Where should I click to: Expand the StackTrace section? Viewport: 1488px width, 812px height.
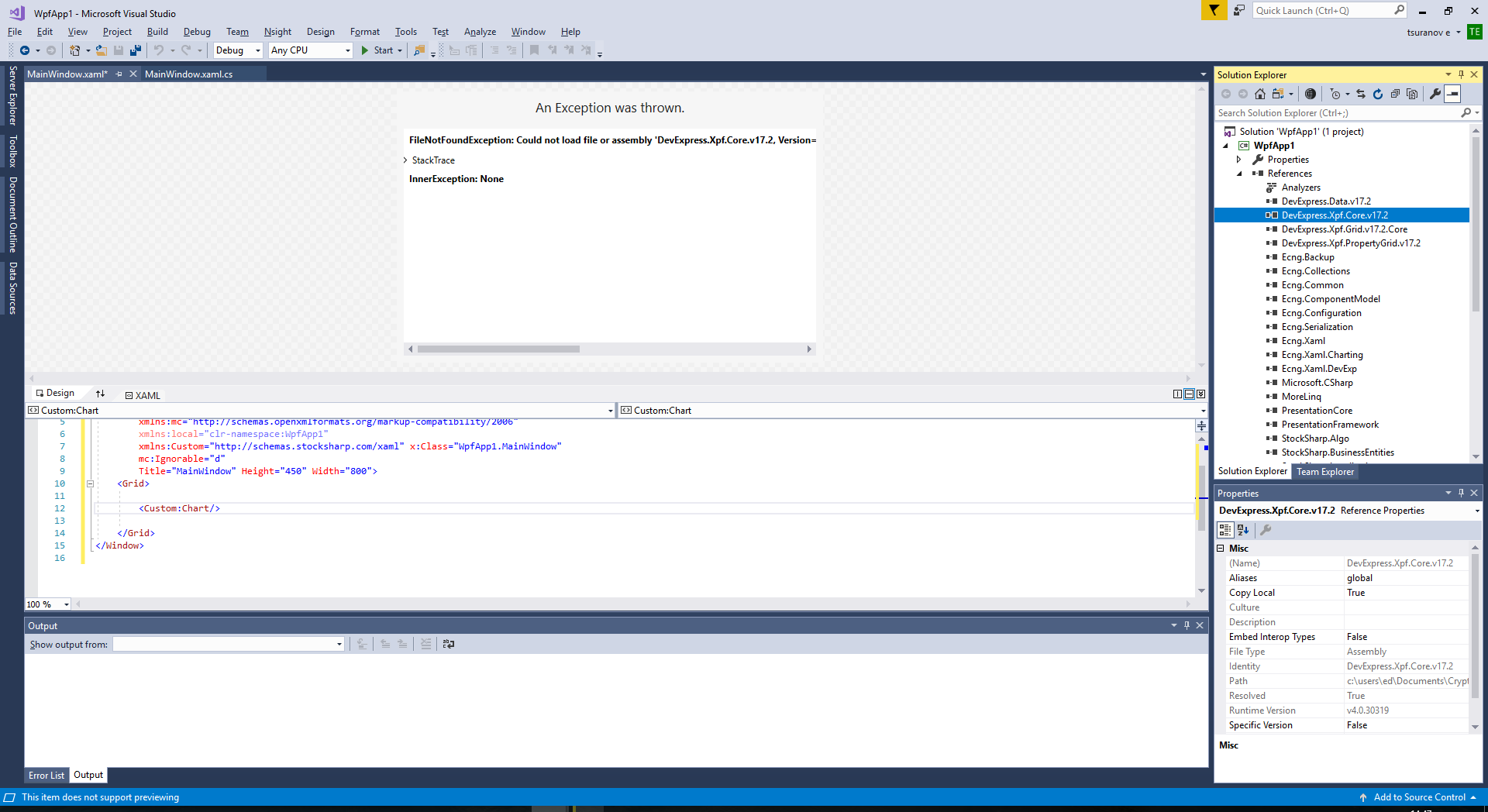405,160
